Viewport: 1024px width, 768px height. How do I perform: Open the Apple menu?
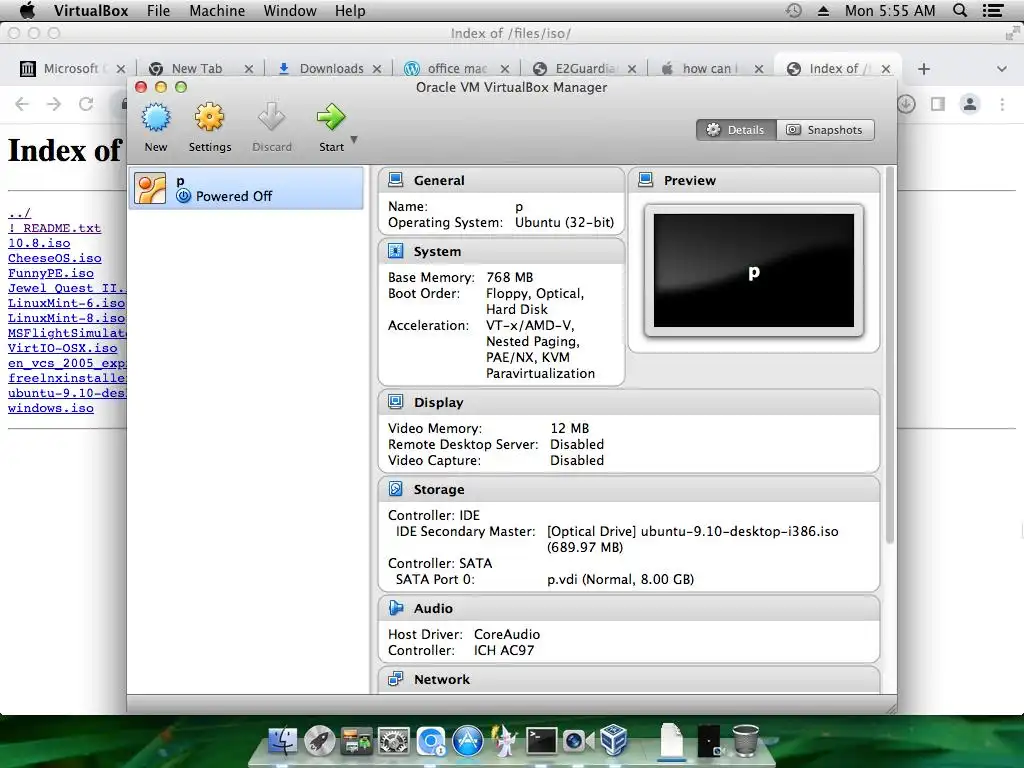[27, 10]
